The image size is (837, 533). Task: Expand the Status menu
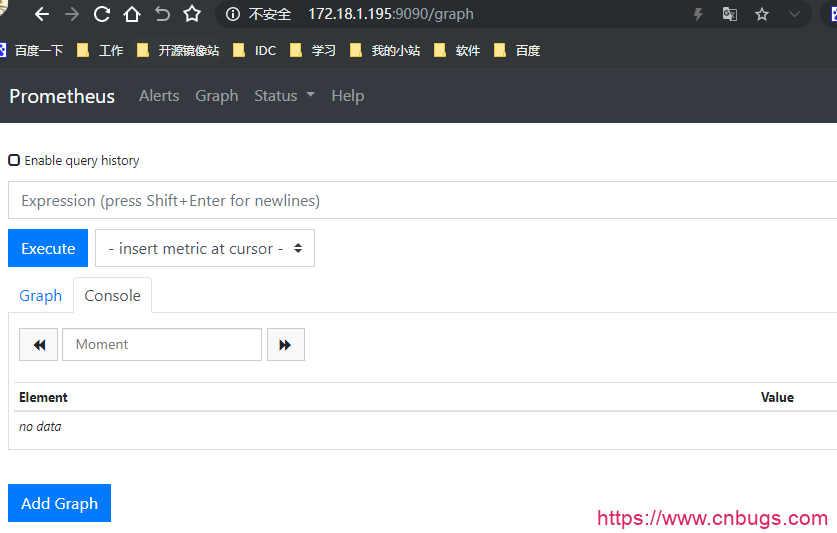click(x=284, y=96)
